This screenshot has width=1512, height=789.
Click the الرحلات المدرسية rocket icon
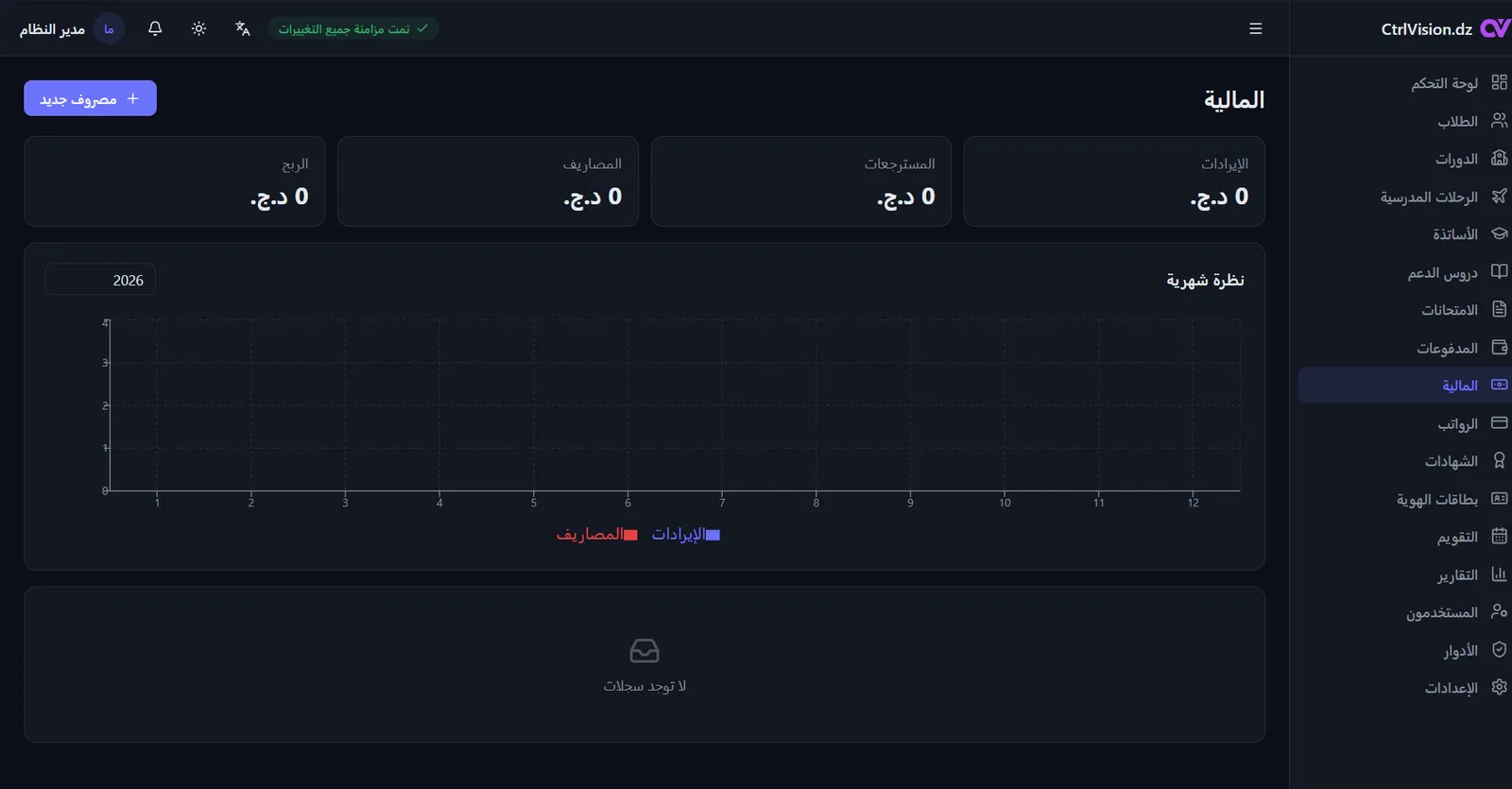click(1499, 196)
